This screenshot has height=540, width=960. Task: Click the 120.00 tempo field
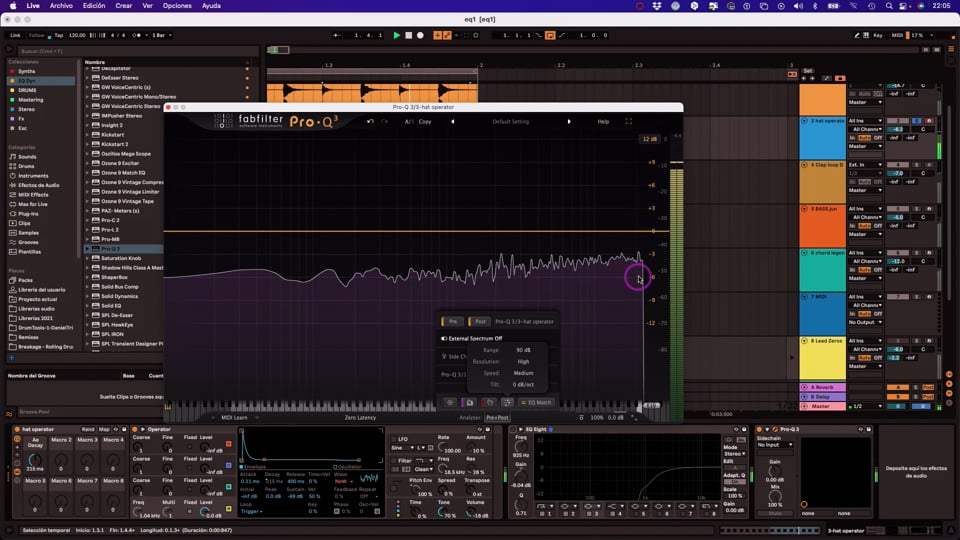point(77,36)
